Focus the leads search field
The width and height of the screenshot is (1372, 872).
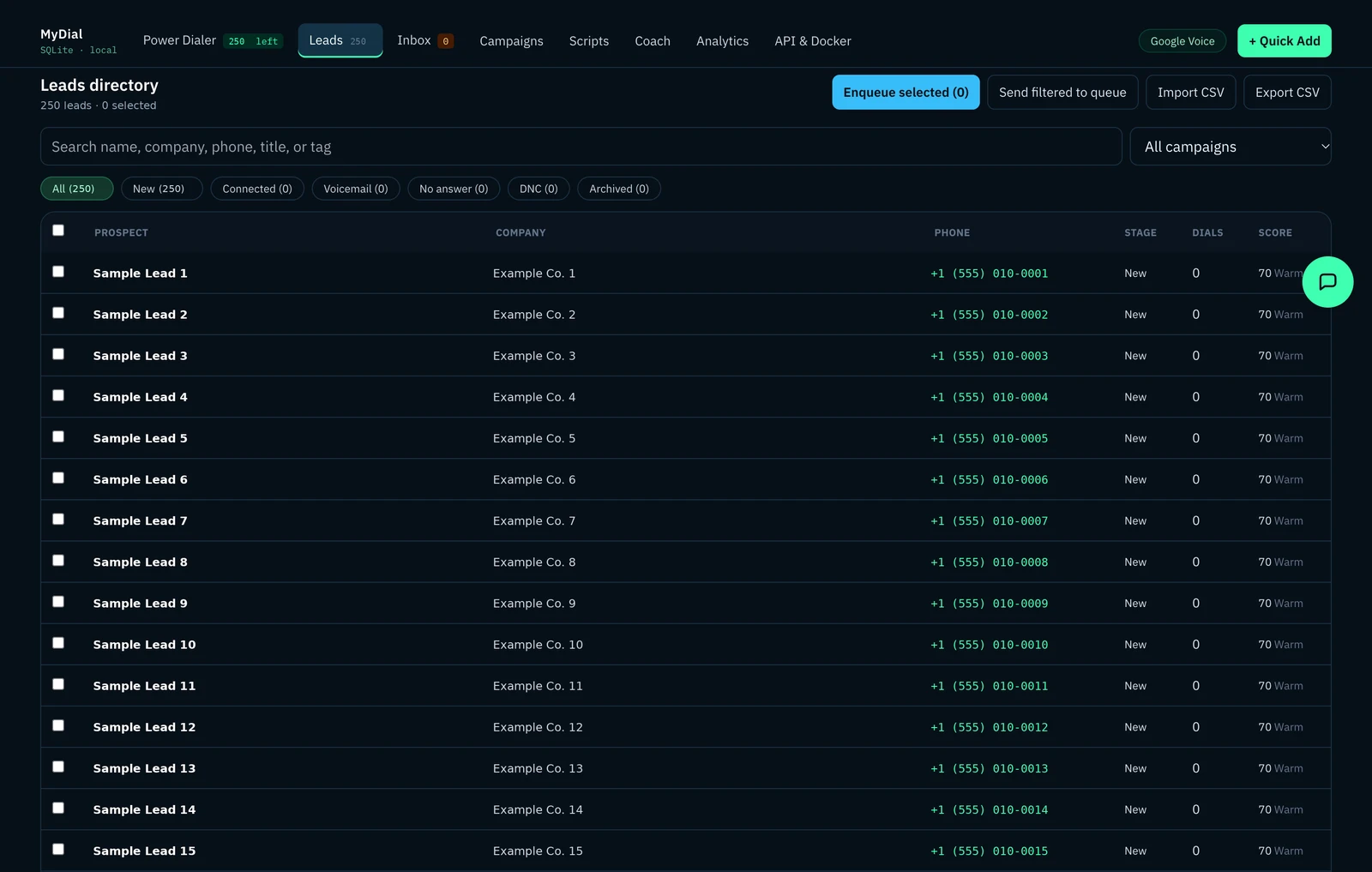tap(581, 147)
